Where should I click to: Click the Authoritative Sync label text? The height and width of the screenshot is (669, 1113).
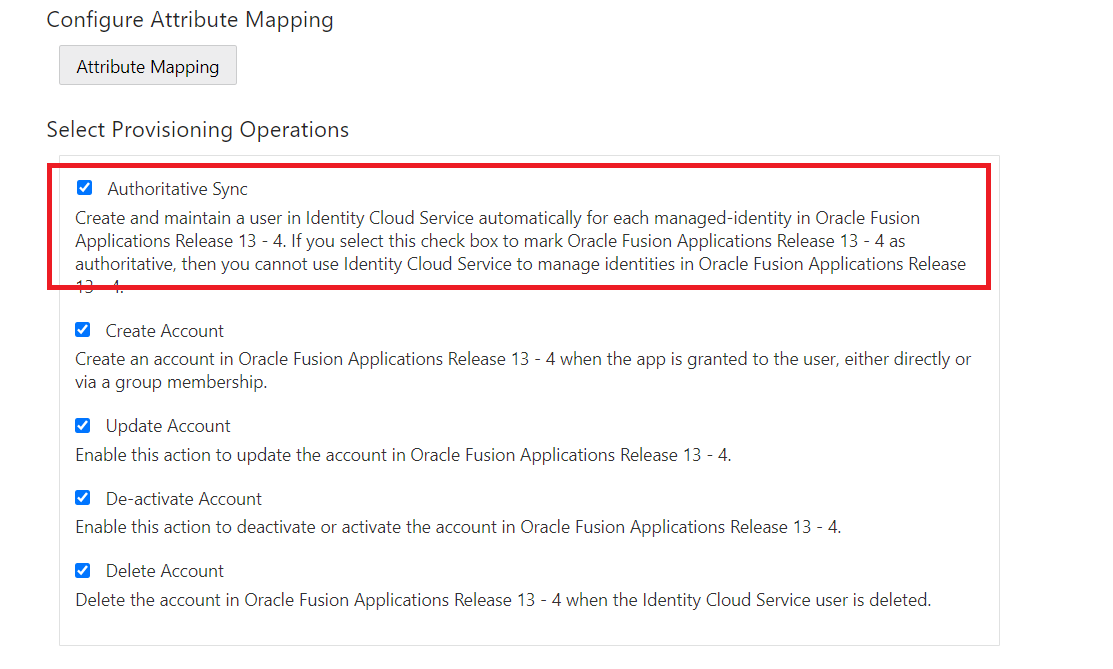pos(177,189)
